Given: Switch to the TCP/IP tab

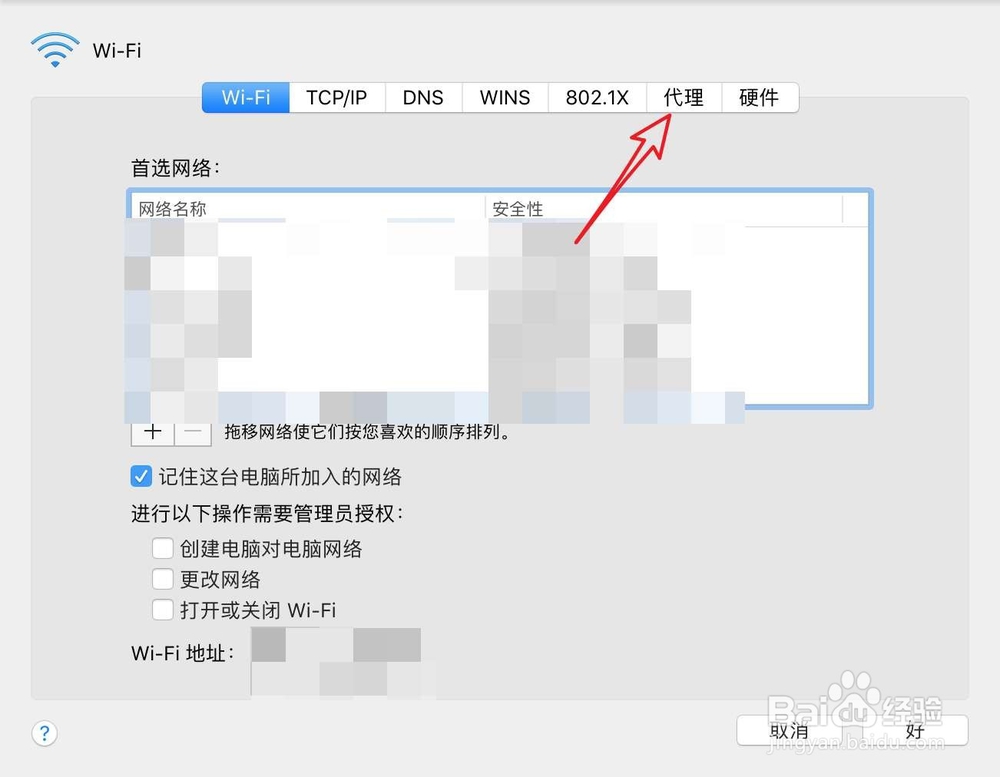Looking at the screenshot, I should click(x=337, y=97).
